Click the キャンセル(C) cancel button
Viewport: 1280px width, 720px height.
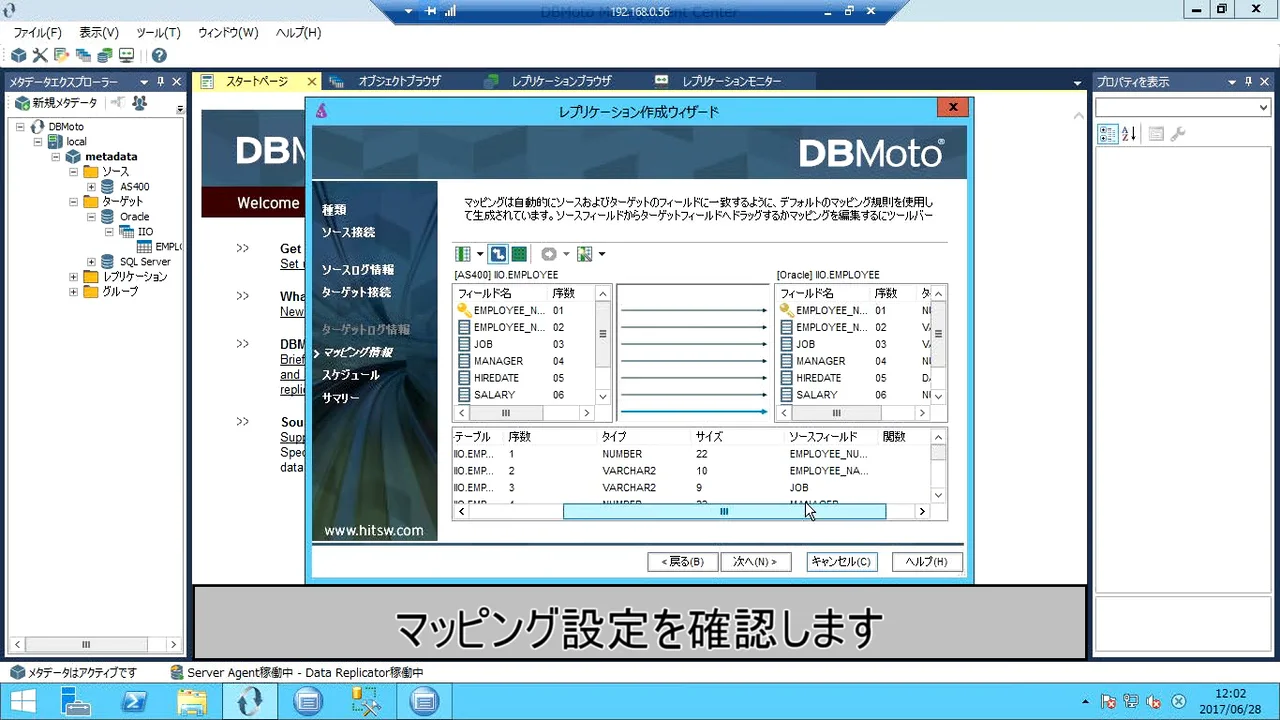[841, 562]
